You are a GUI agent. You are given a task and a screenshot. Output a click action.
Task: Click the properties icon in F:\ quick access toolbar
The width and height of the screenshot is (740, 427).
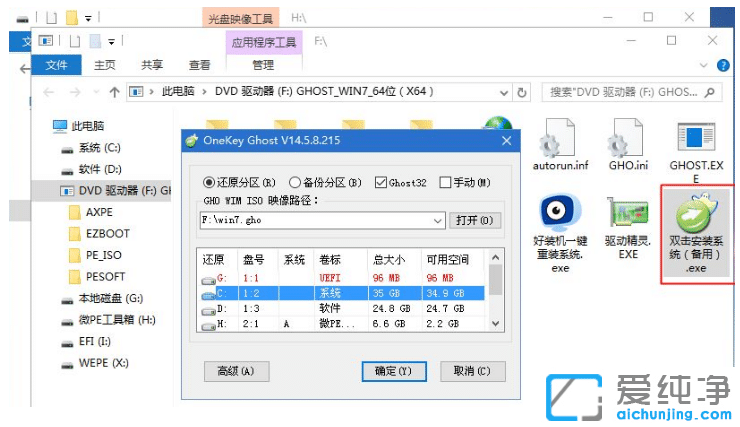click(46, 41)
